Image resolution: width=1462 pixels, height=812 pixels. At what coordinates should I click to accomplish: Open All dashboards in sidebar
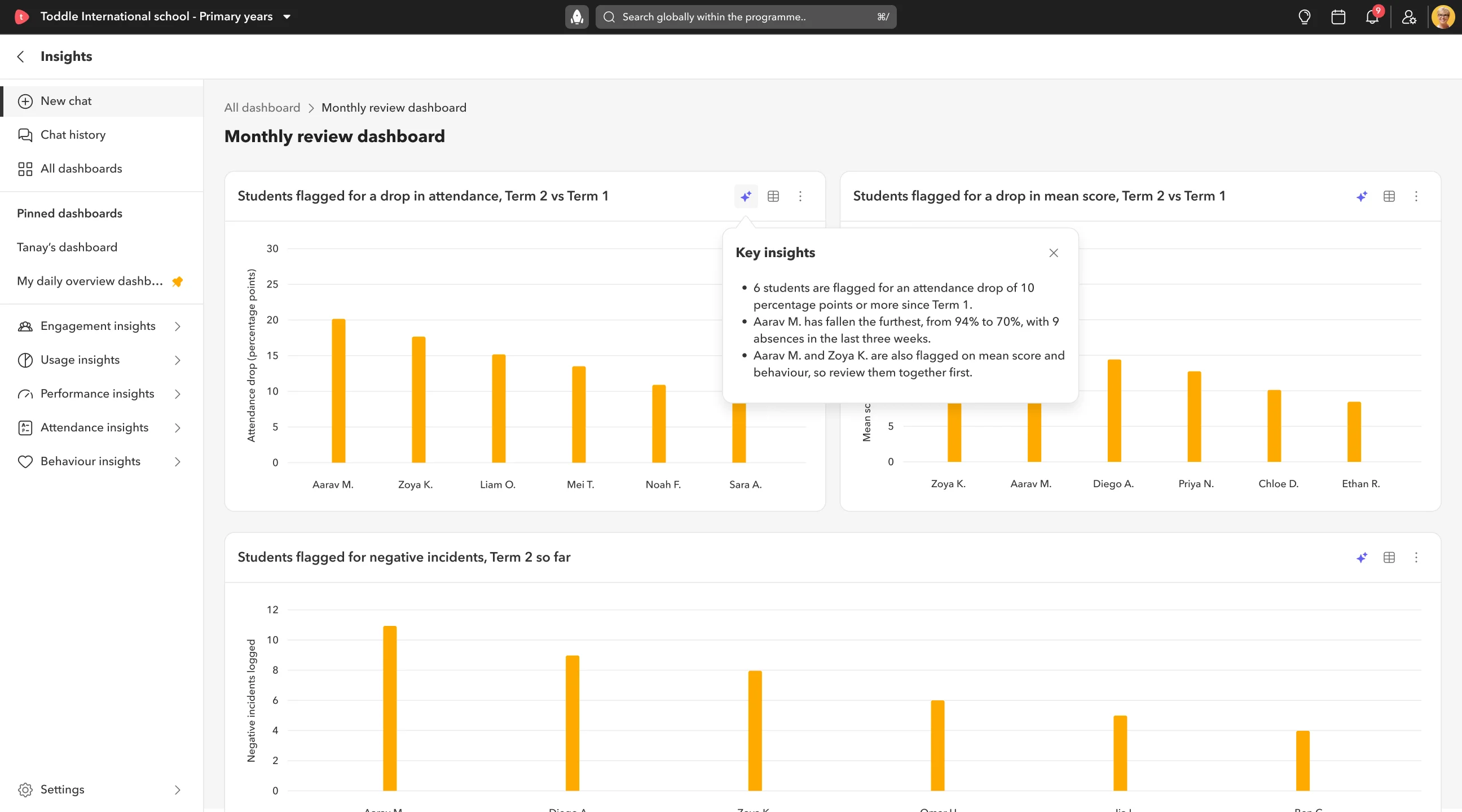[102, 169]
